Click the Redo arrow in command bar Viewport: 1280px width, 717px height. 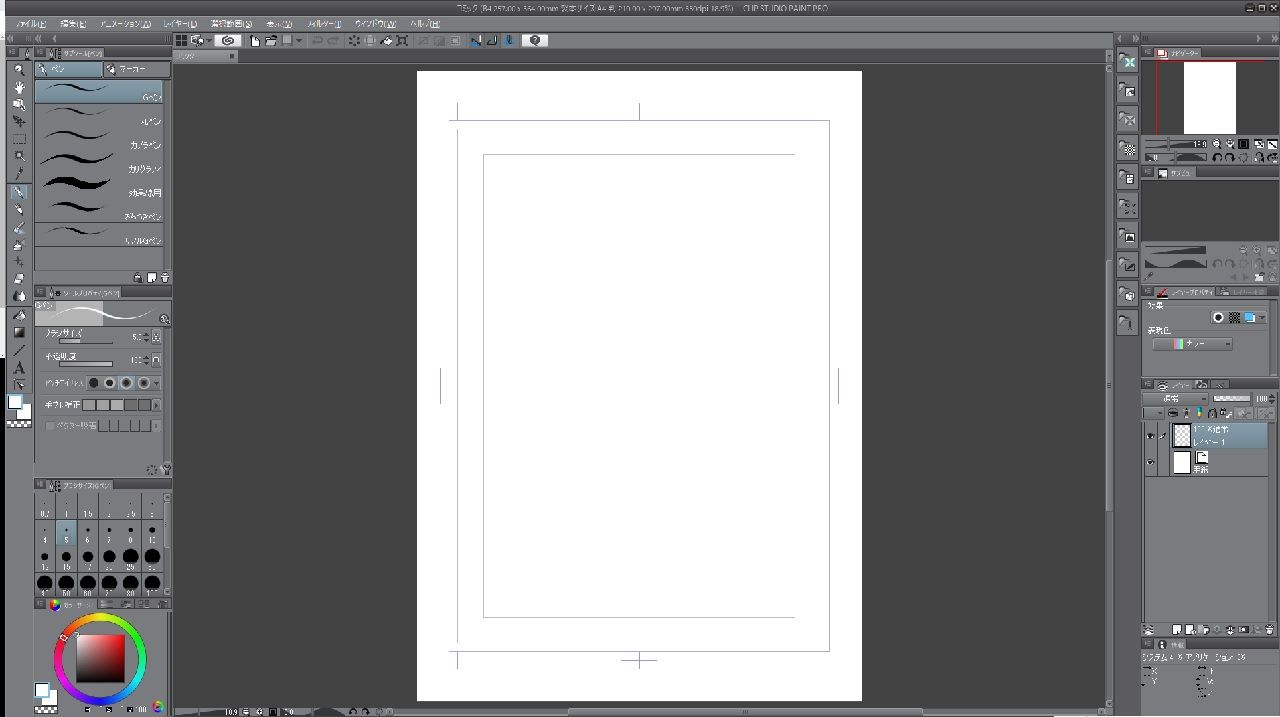[x=332, y=40]
